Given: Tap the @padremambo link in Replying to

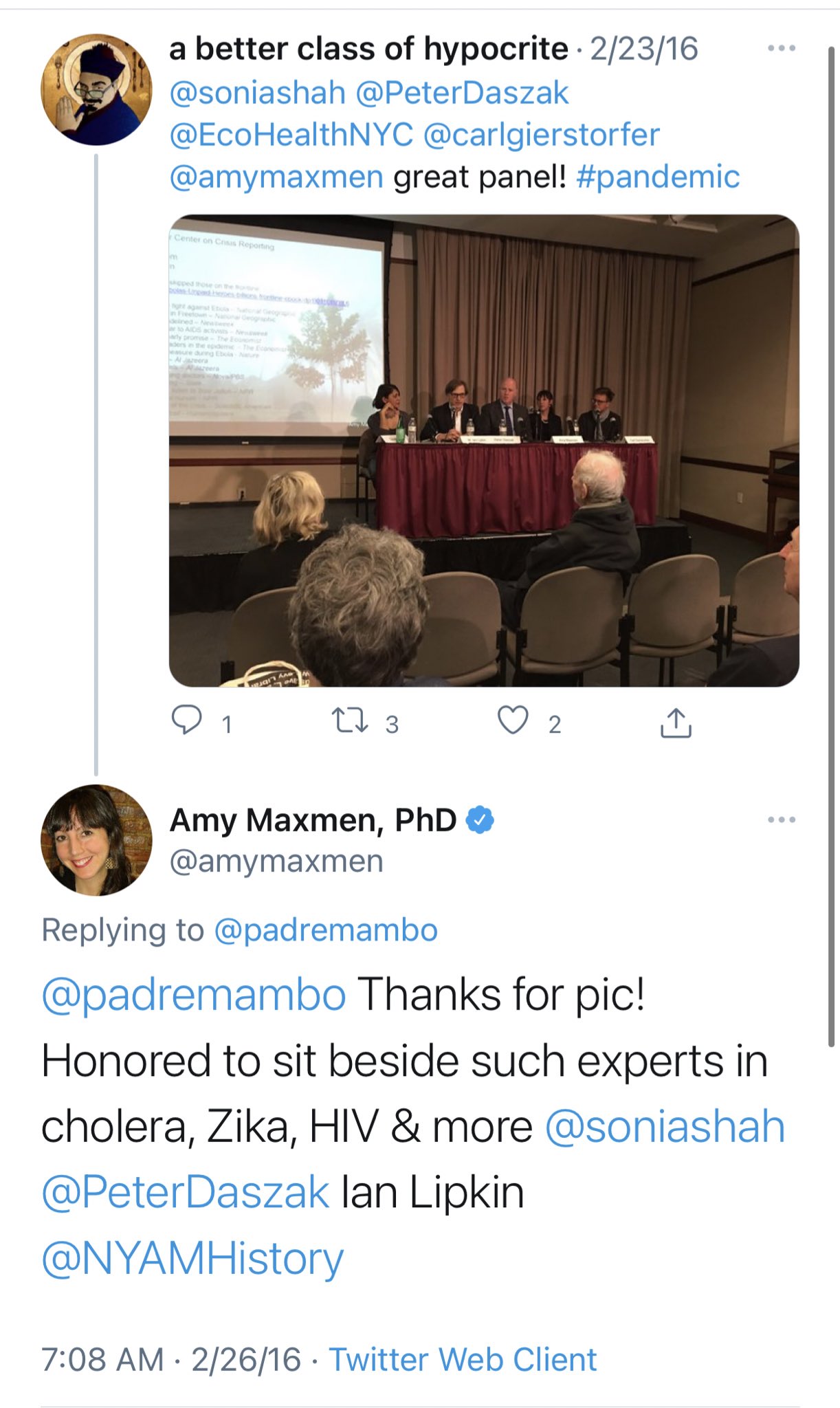Looking at the screenshot, I should coord(326,930).
